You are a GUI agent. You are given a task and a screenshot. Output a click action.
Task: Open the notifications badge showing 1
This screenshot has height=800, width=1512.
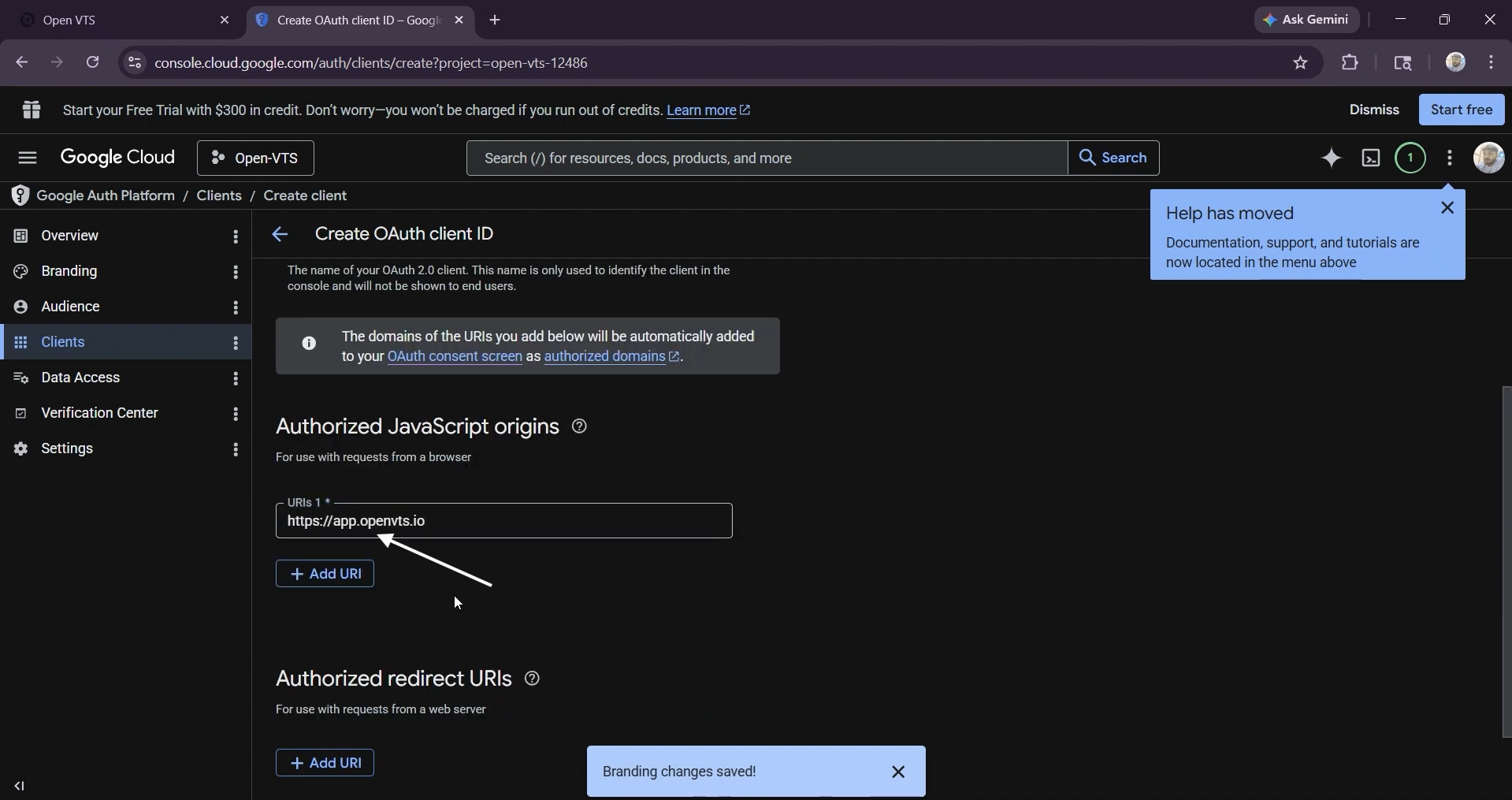click(x=1410, y=158)
